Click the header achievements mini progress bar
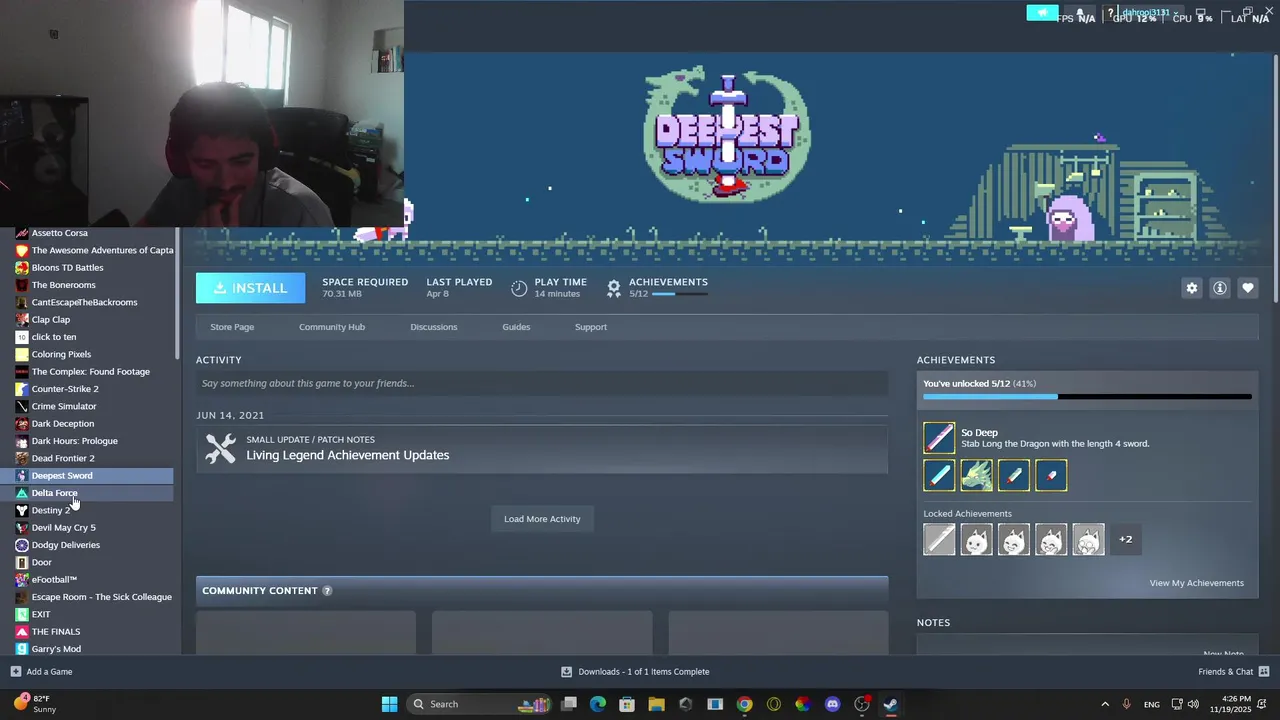The width and height of the screenshot is (1280, 720). click(679, 294)
